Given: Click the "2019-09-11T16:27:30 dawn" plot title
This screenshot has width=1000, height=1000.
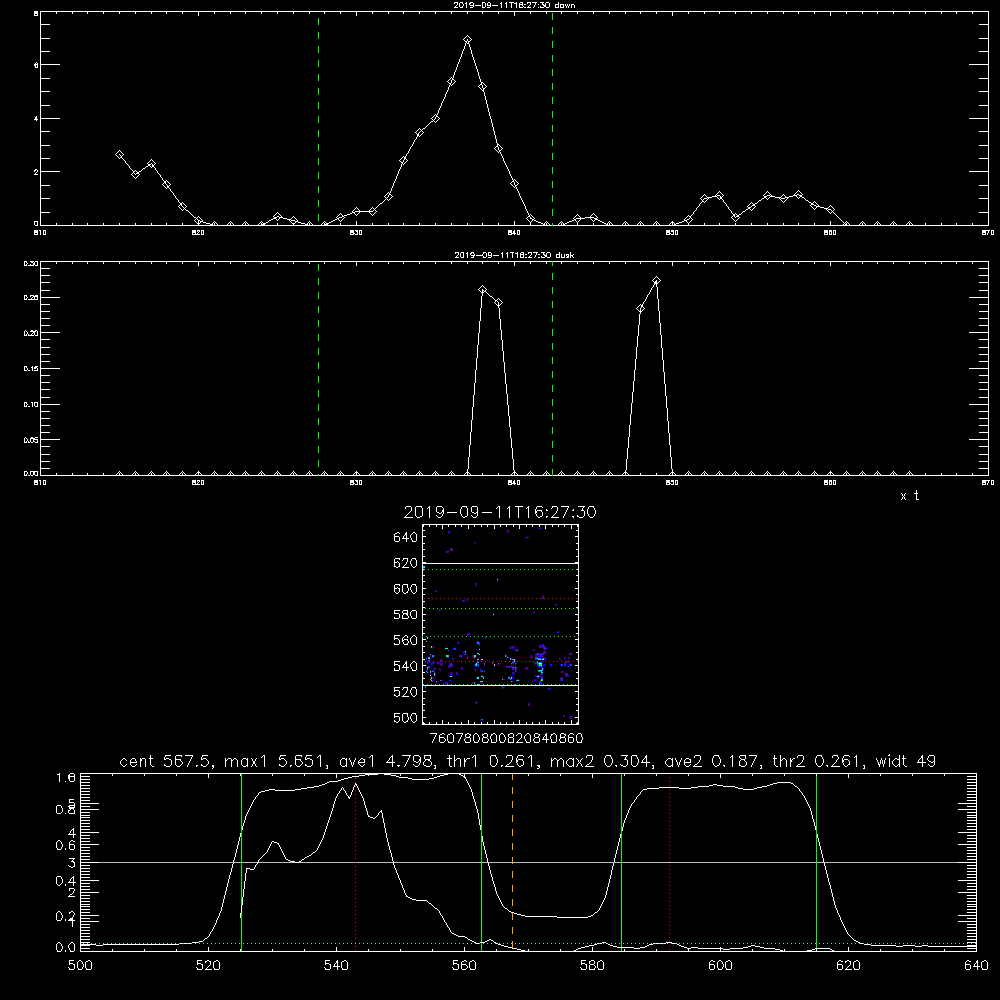Looking at the screenshot, I should point(514,4).
